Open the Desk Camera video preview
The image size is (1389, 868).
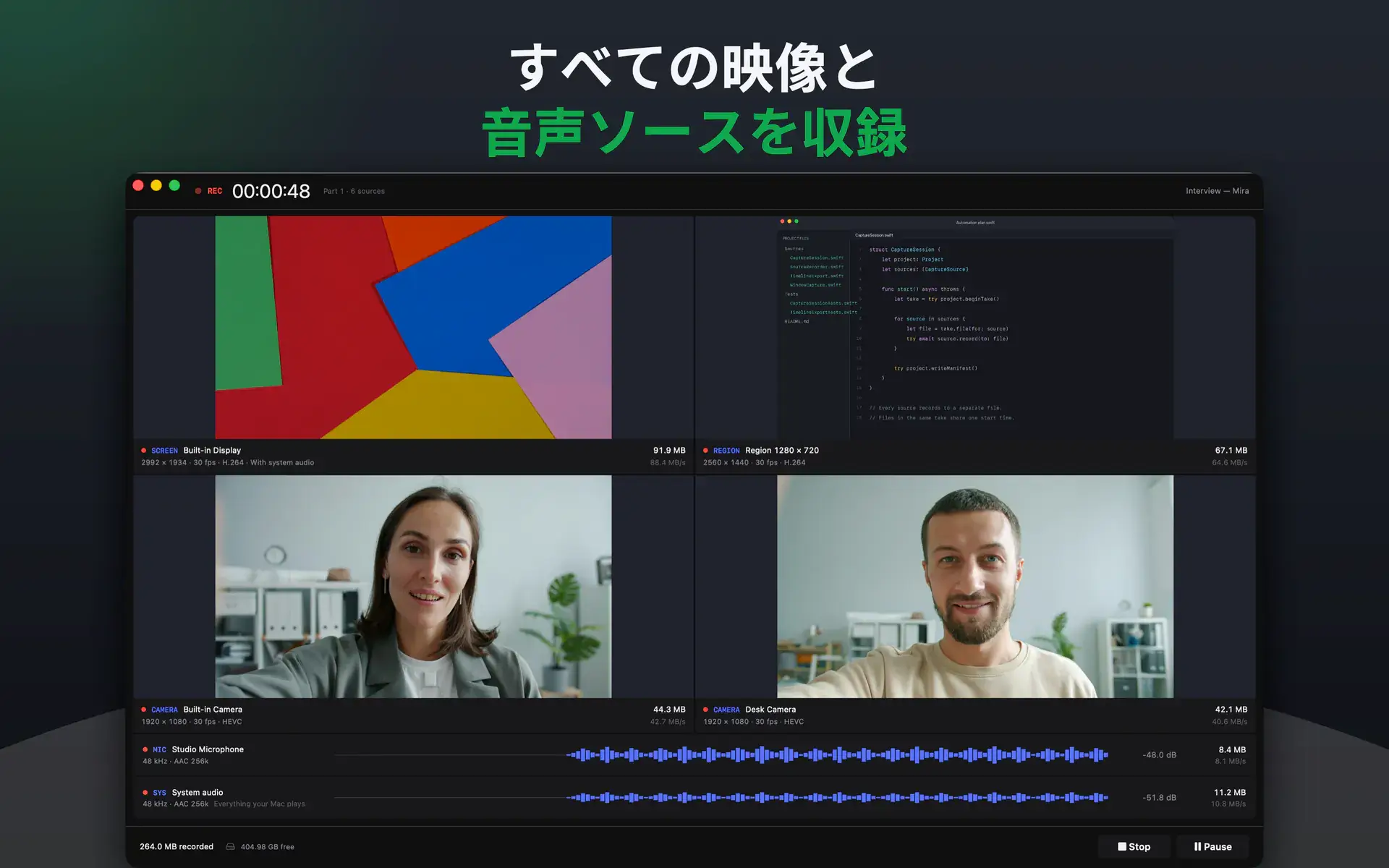click(x=975, y=586)
